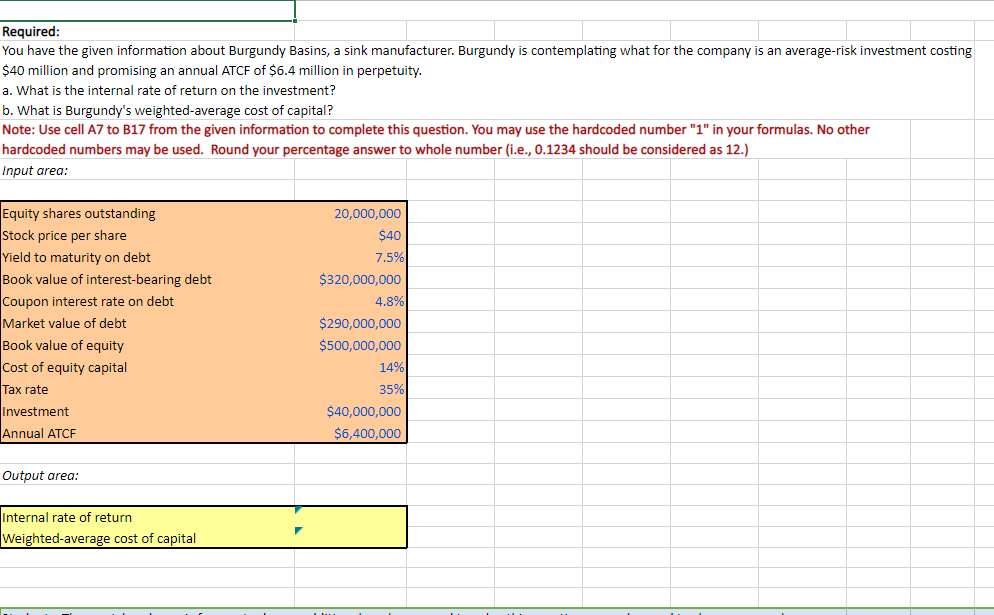The width and height of the screenshot is (994, 615).
Task: Click the blue flag beside Weighted-average cost of capital
Action: tap(297, 531)
